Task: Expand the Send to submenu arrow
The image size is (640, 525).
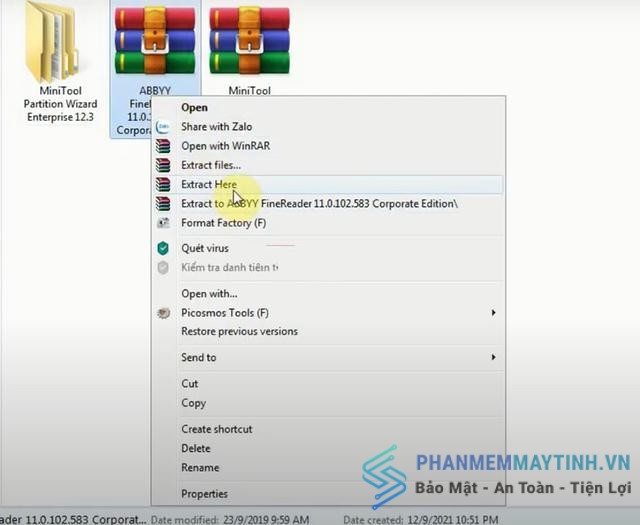Action: (x=493, y=357)
